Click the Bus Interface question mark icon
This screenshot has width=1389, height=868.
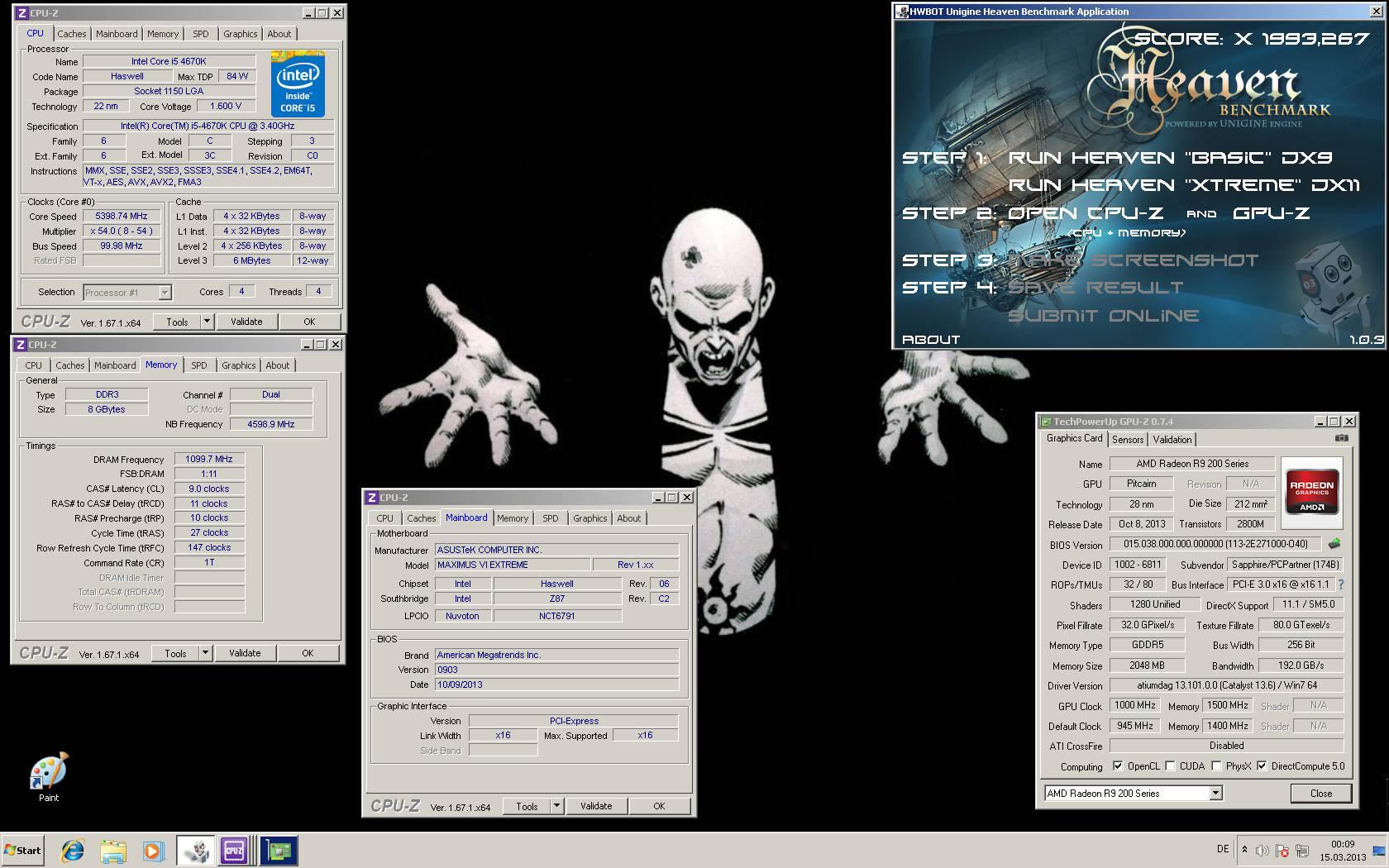1340,584
